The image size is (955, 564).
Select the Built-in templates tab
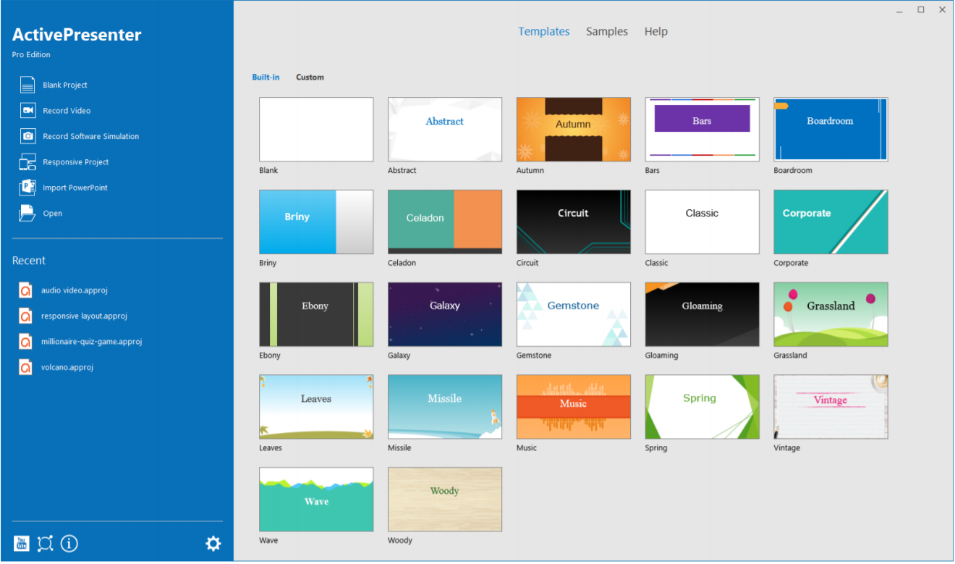266,77
